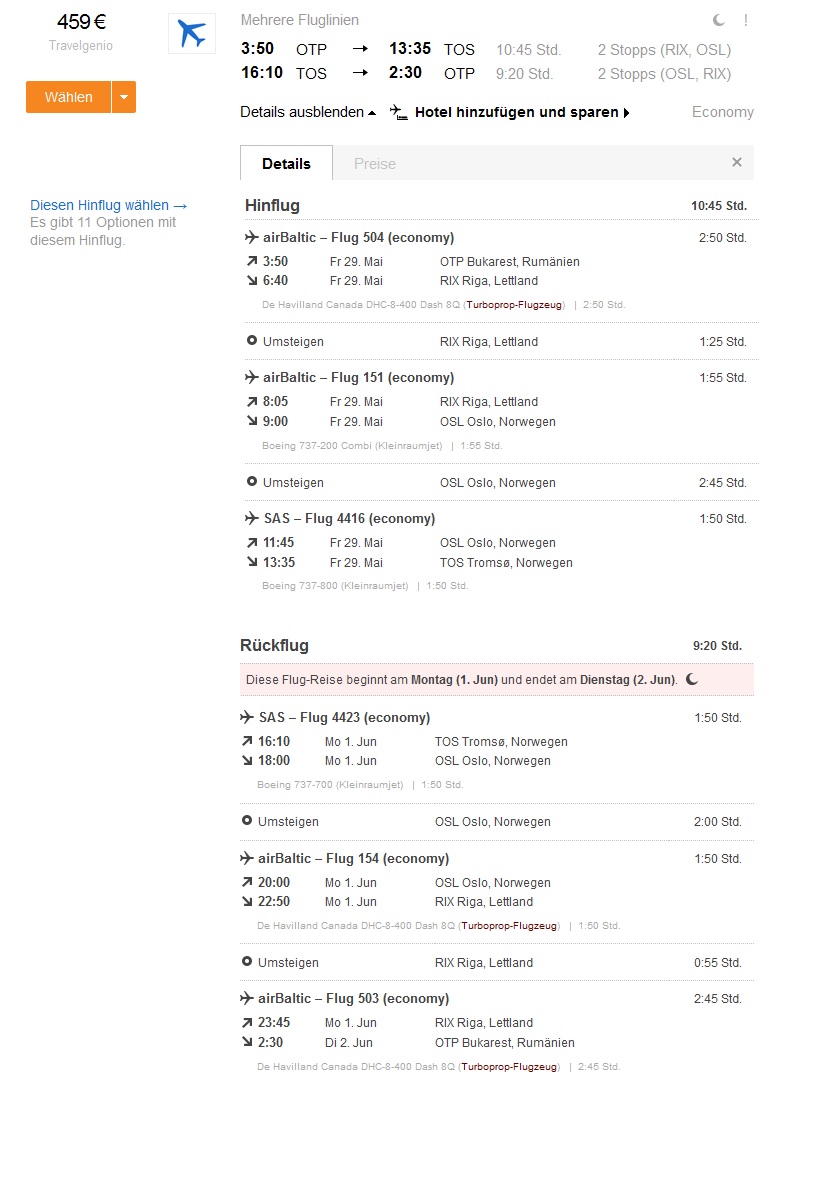Click the airBaltic Flug 503 plane icon
Viewport: 822px width, 1204px height.
tap(247, 998)
